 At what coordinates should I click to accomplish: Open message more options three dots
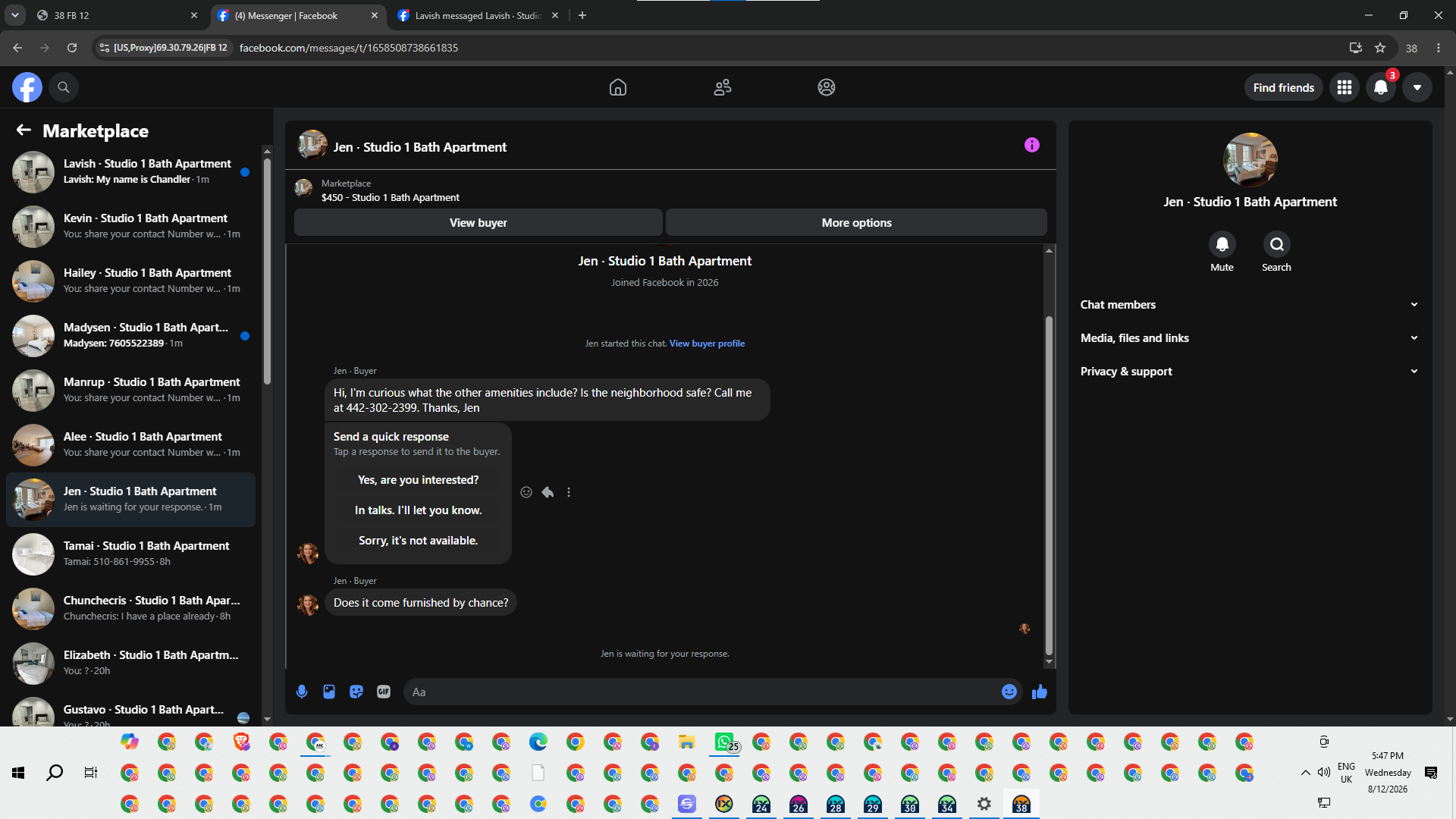point(569,492)
